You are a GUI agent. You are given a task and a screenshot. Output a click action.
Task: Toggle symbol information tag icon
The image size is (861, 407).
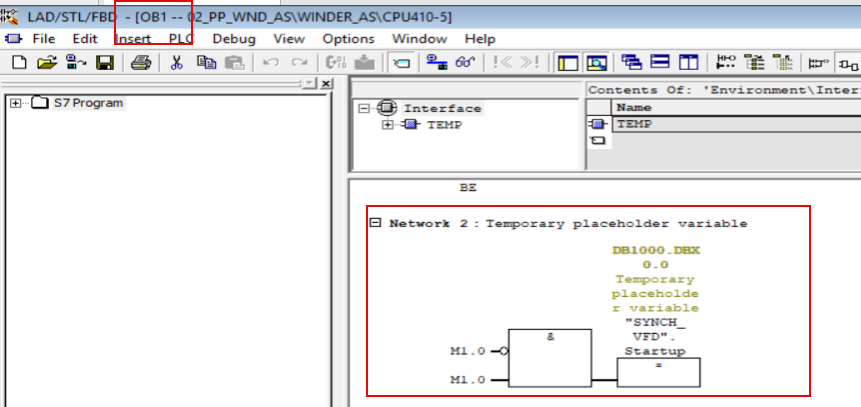point(401,63)
